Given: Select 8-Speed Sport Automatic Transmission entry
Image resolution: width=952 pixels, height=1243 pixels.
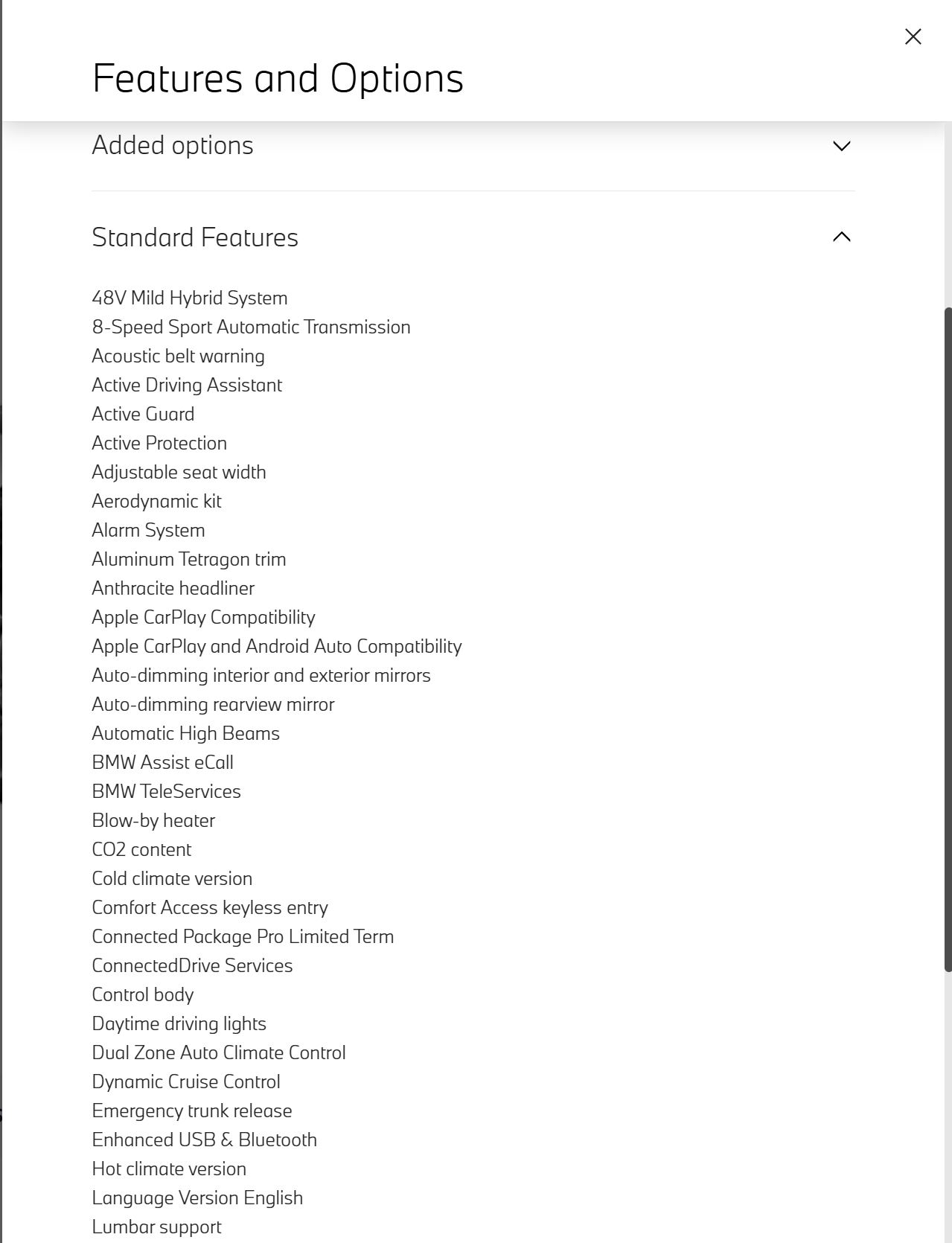Looking at the screenshot, I should click(x=251, y=327).
